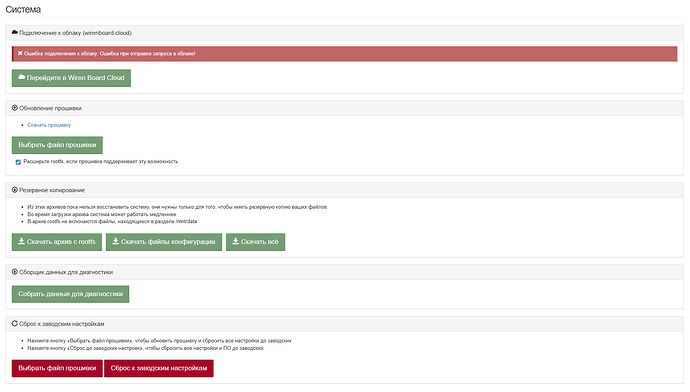Click the cloud icon on the Wiren Board Cloud button
The image size is (690, 392).
click(21, 77)
